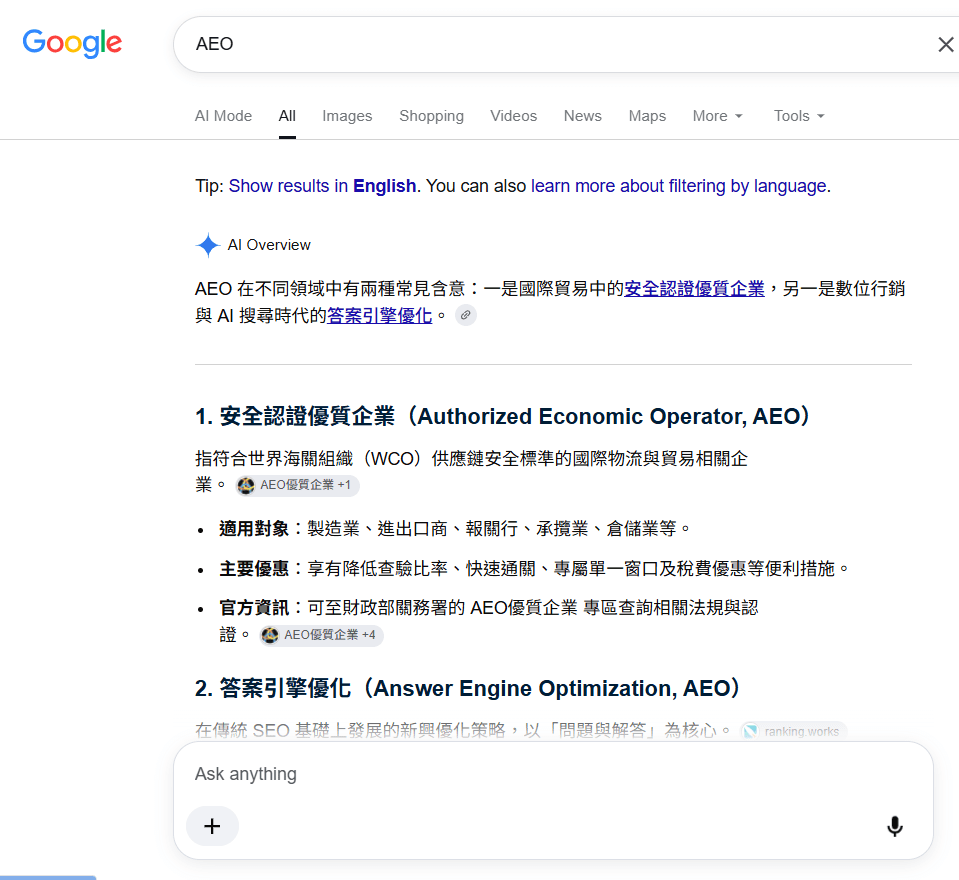Click heading 1. 安全認證優質企業 Authorized Economic Operator

coord(502,416)
